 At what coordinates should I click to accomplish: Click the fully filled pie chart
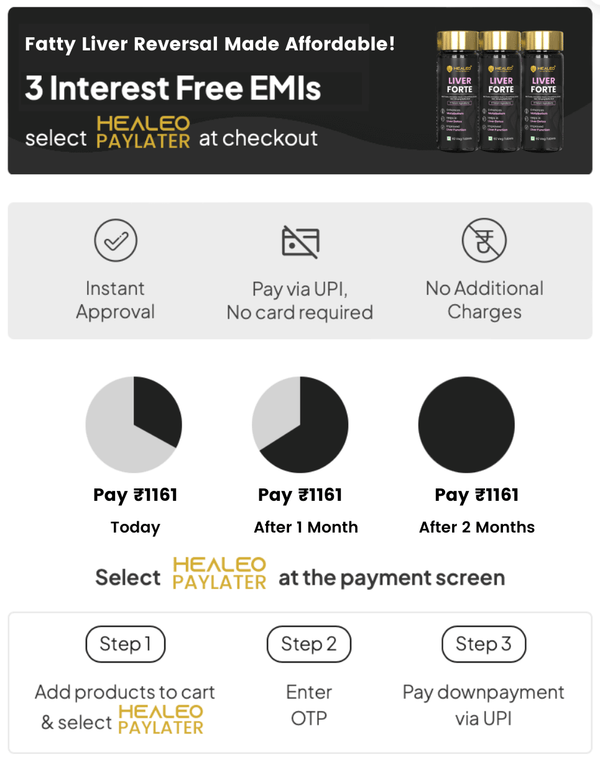[x=466, y=425]
